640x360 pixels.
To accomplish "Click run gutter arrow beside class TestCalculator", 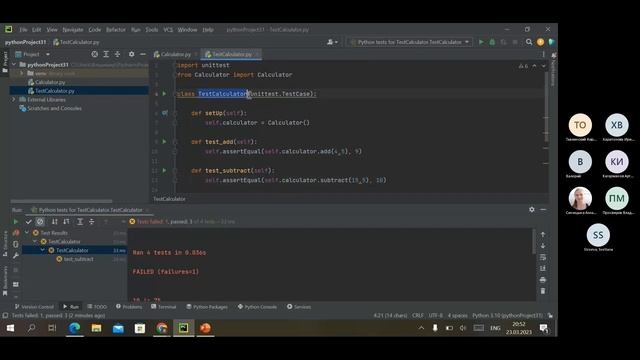I will click(x=164, y=94).
